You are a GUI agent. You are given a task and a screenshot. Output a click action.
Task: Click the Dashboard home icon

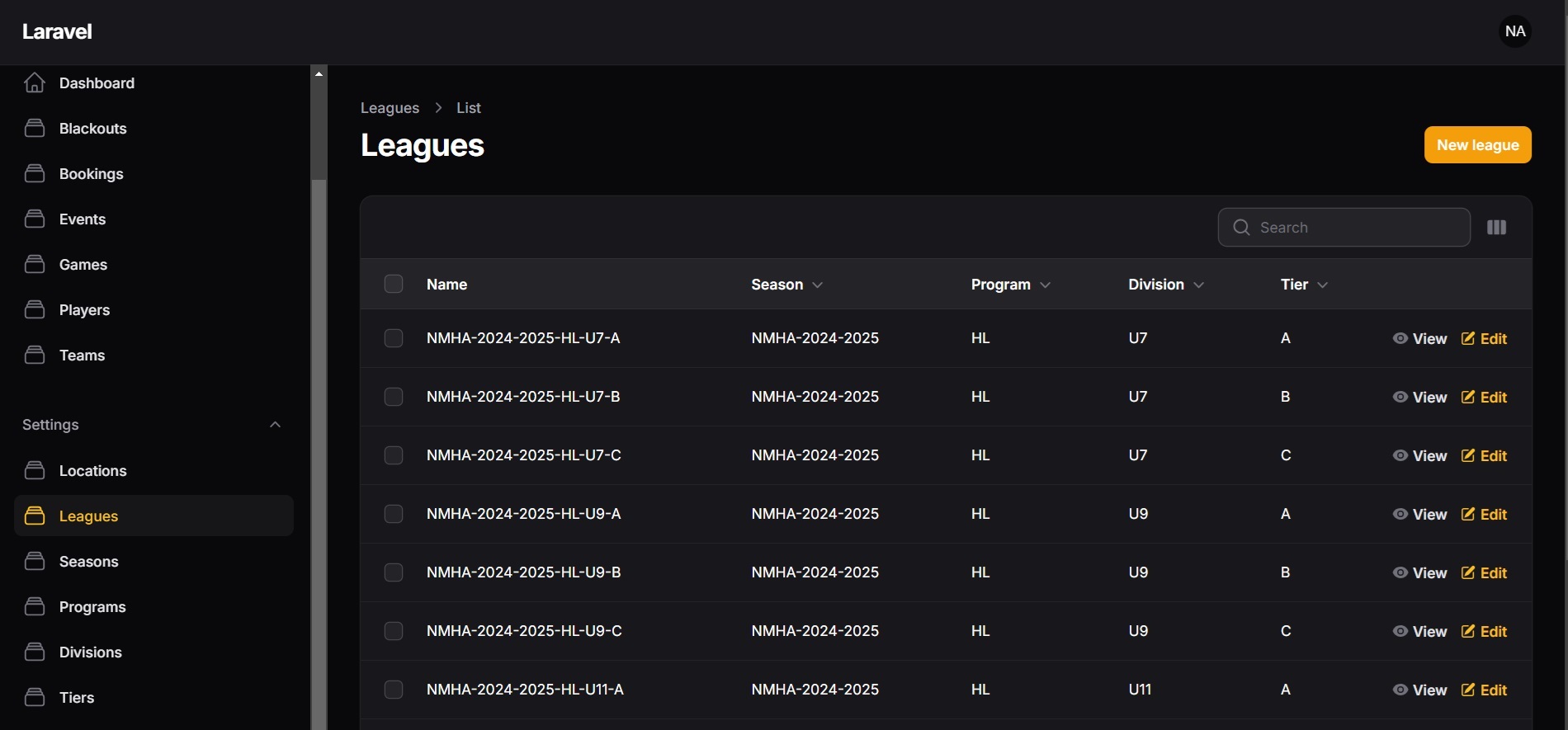[35, 83]
